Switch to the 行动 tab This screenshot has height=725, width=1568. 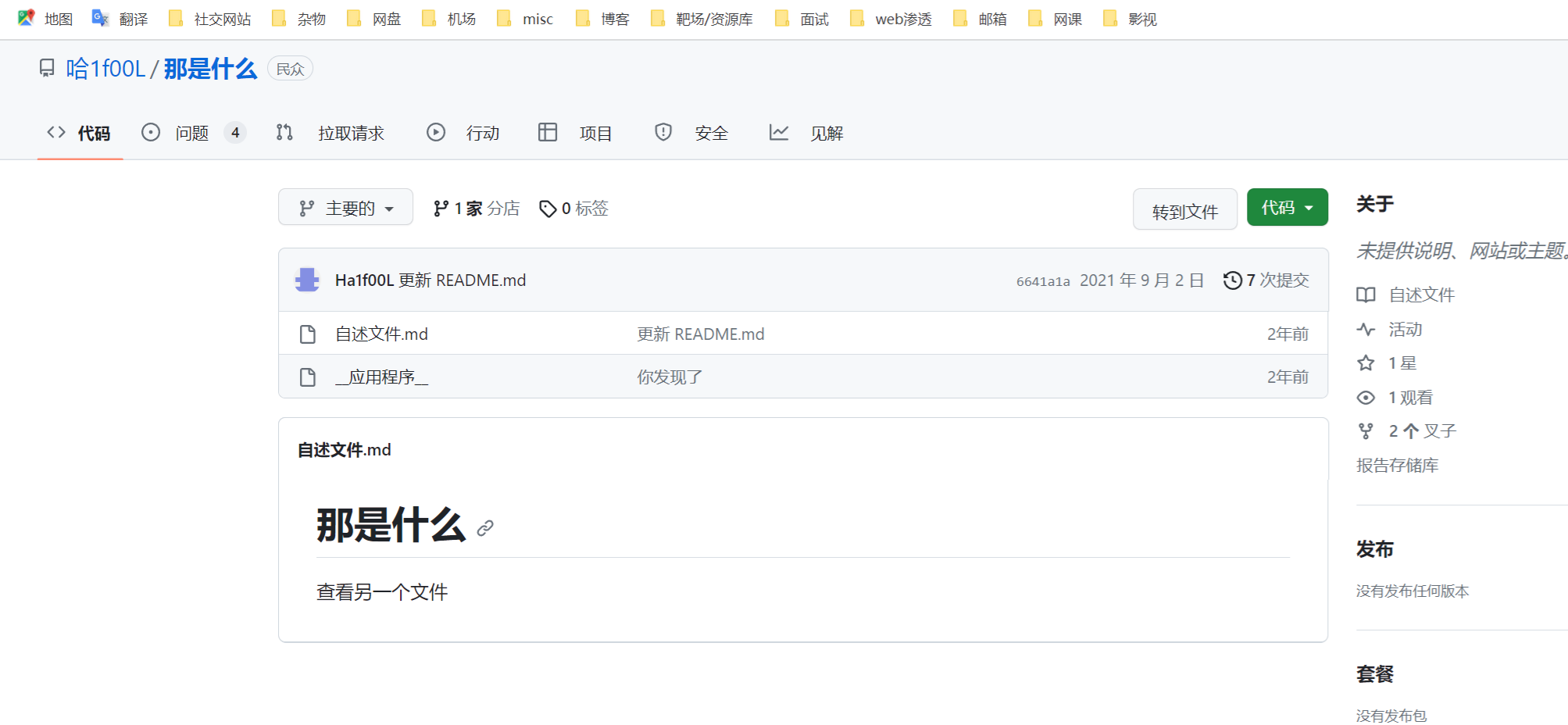click(463, 133)
